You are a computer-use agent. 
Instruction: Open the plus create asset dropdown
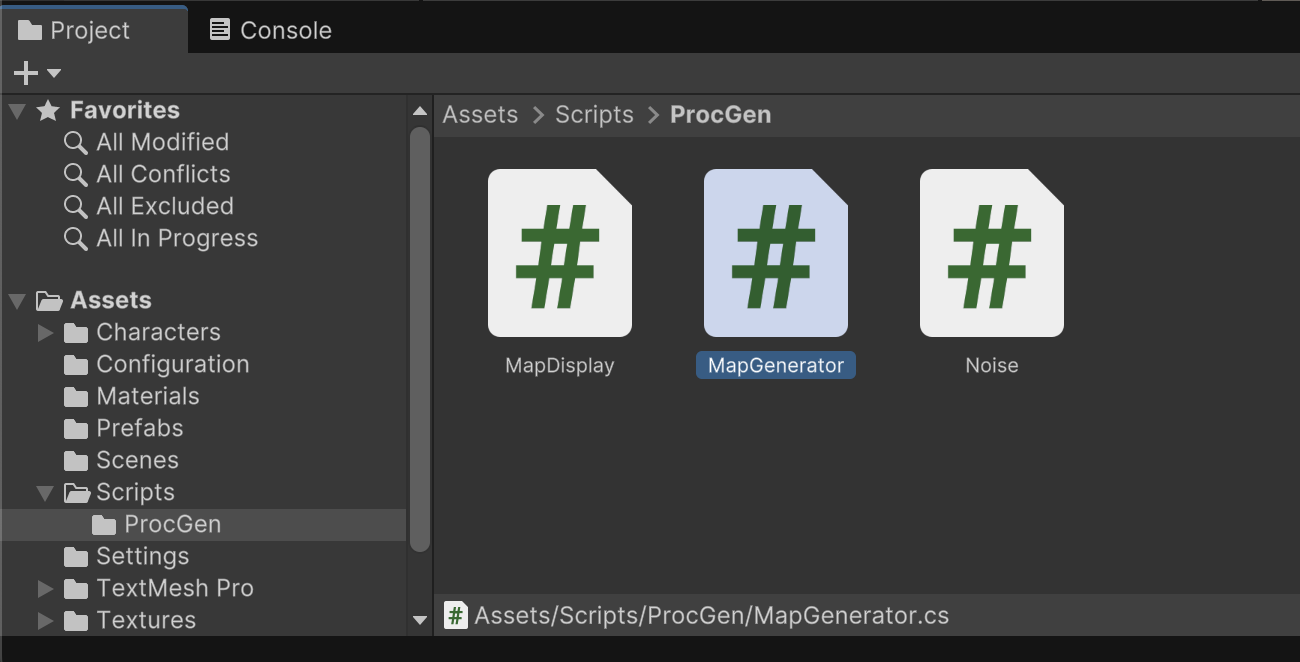[x=36, y=73]
